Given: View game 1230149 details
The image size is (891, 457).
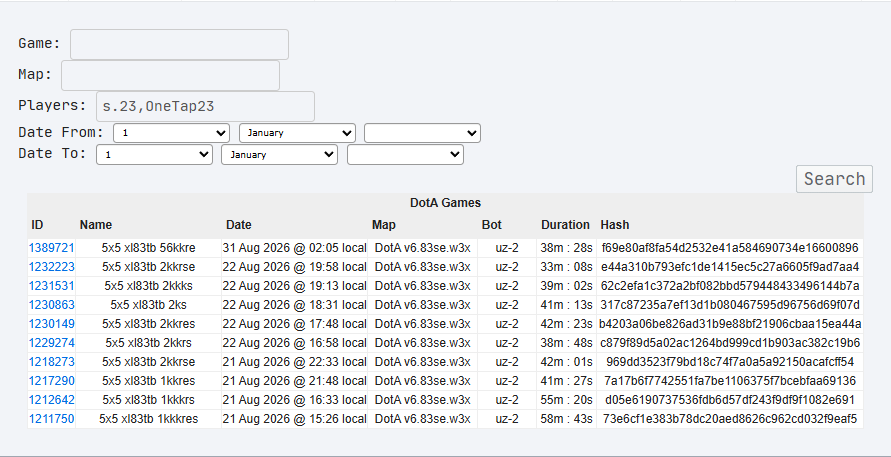Looking at the screenshot, I should click(x=52, y=324).
